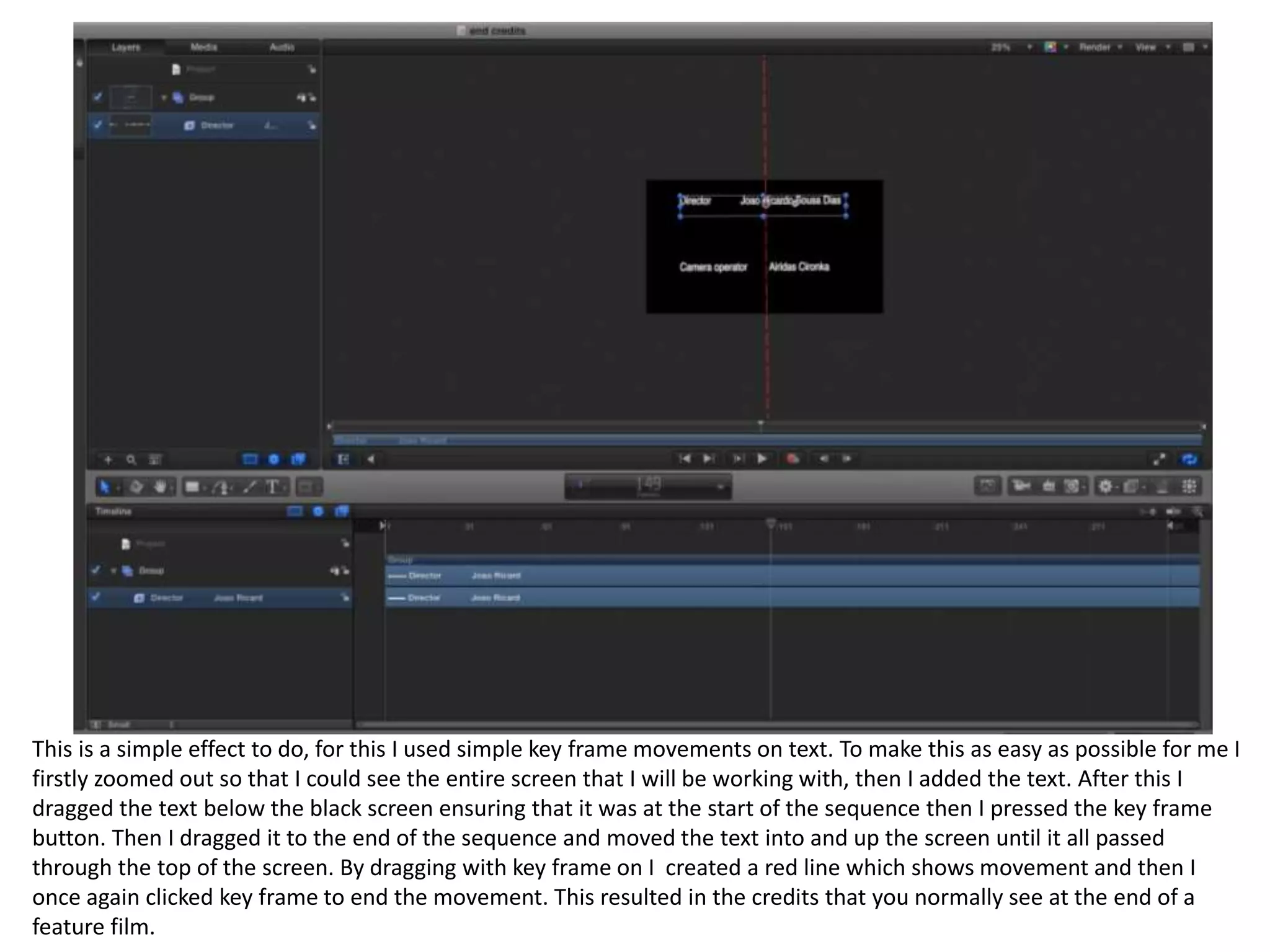
Task: Click the add layer plus icon
Action: coord(108,460)
